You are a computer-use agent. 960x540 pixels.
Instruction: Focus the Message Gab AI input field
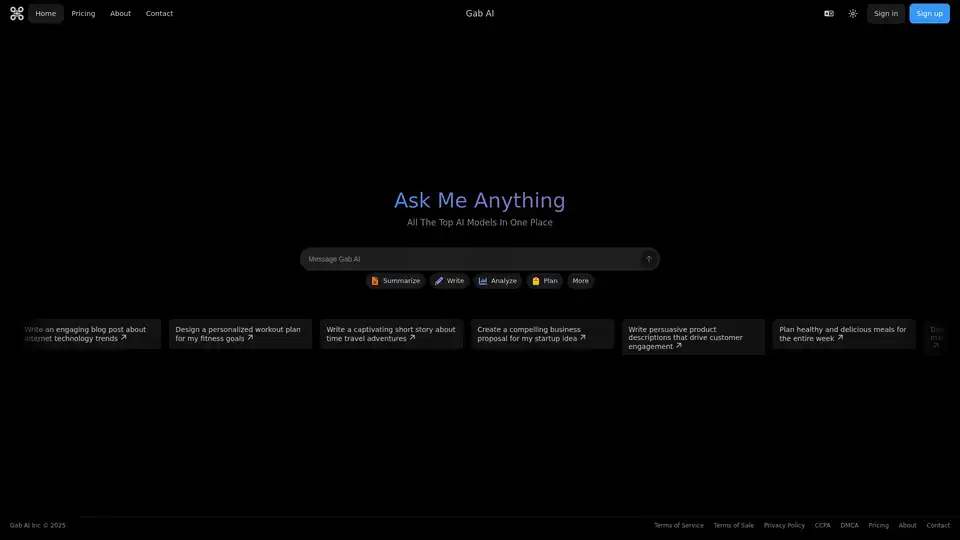pyautogui.click(x=470, y=259)
